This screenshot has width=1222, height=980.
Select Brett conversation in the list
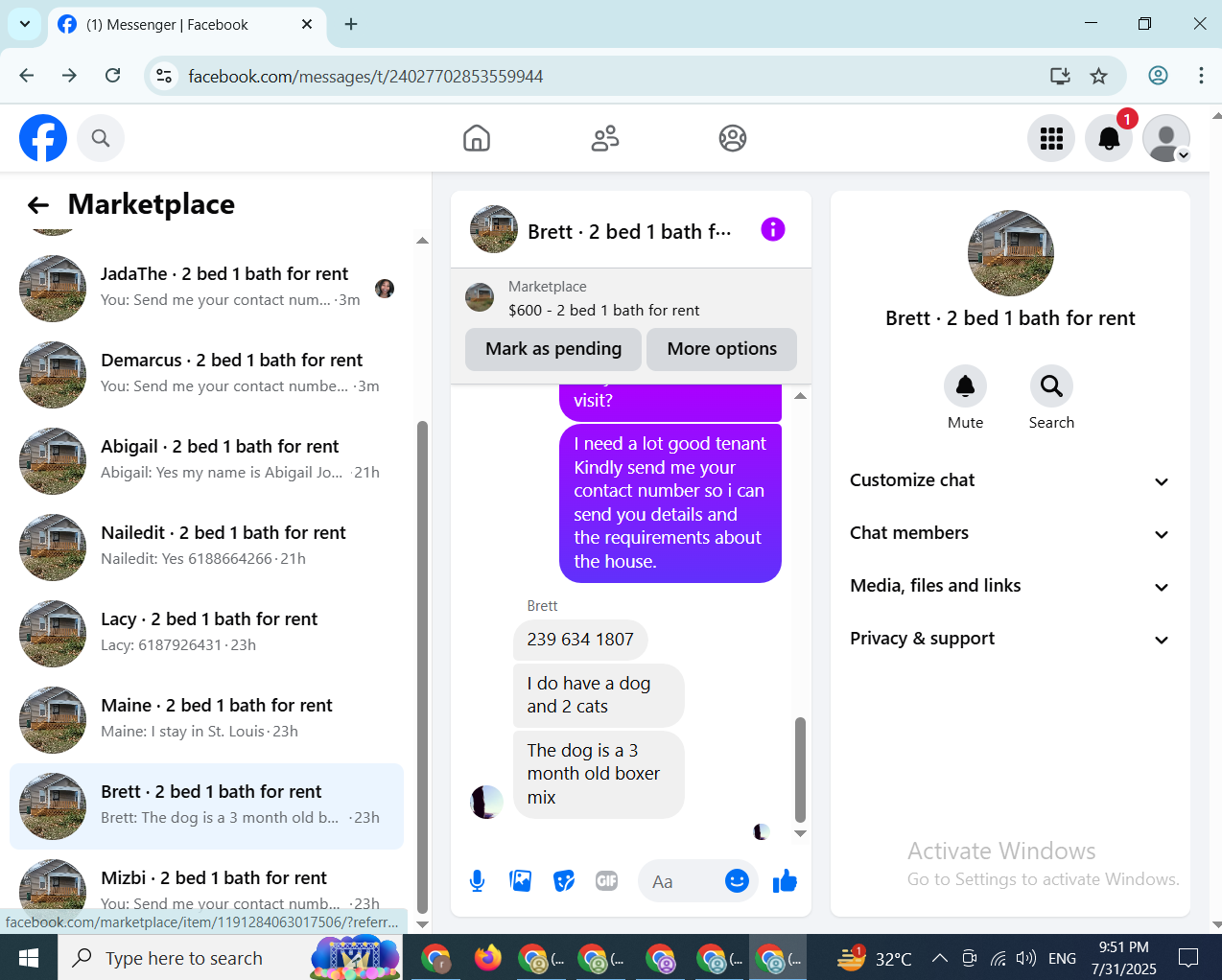[x=206, y=805]
